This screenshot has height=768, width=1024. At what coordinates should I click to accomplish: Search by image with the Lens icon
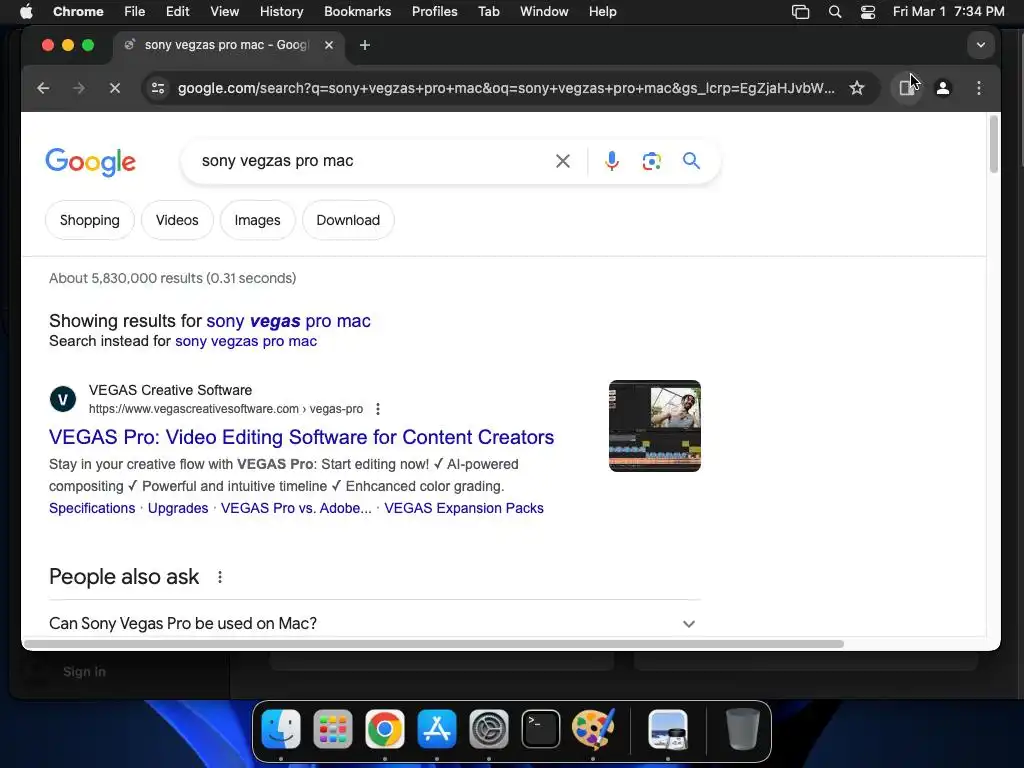point(651,161)
